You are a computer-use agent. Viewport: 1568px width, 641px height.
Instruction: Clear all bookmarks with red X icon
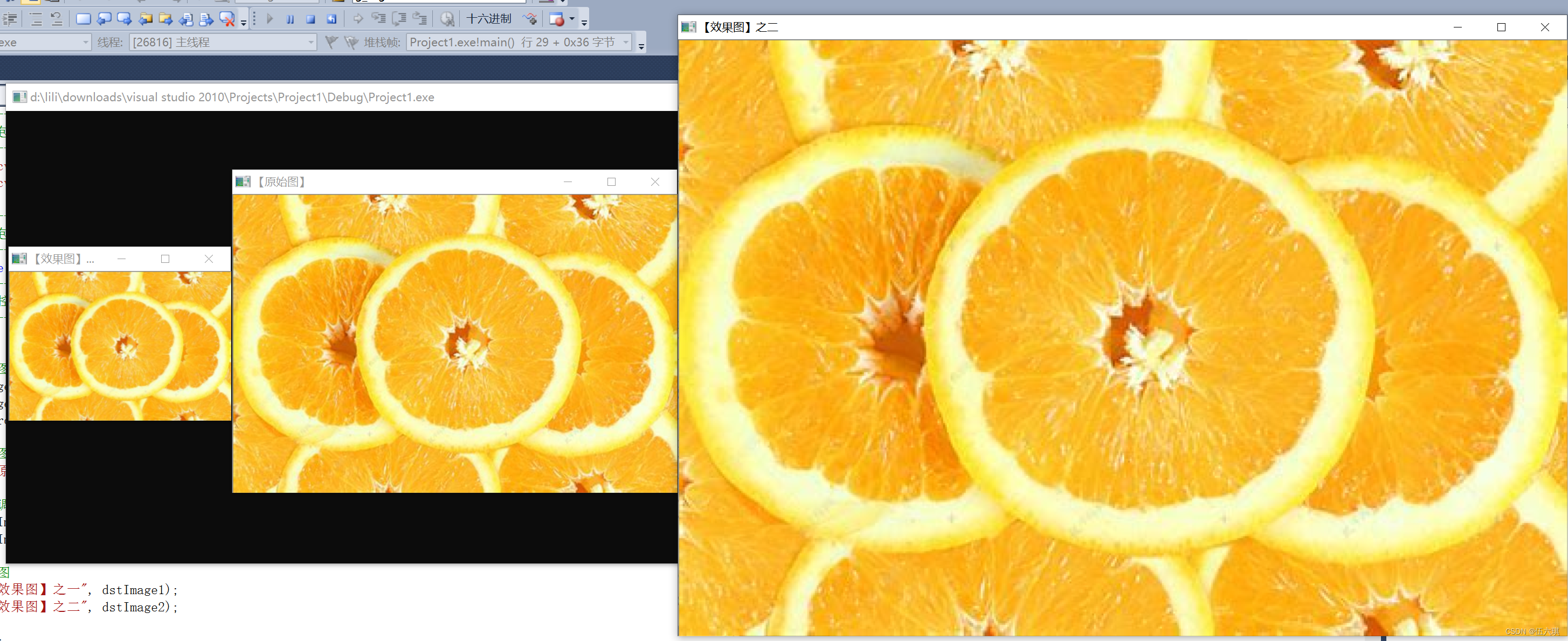point(227,19)
